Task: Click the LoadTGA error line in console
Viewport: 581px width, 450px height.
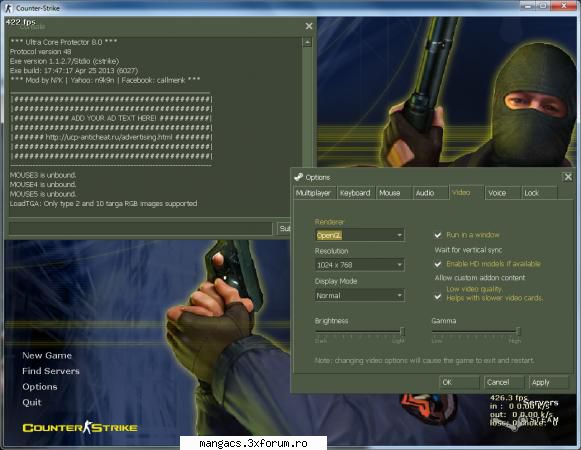Action: (x=103, y=204)
